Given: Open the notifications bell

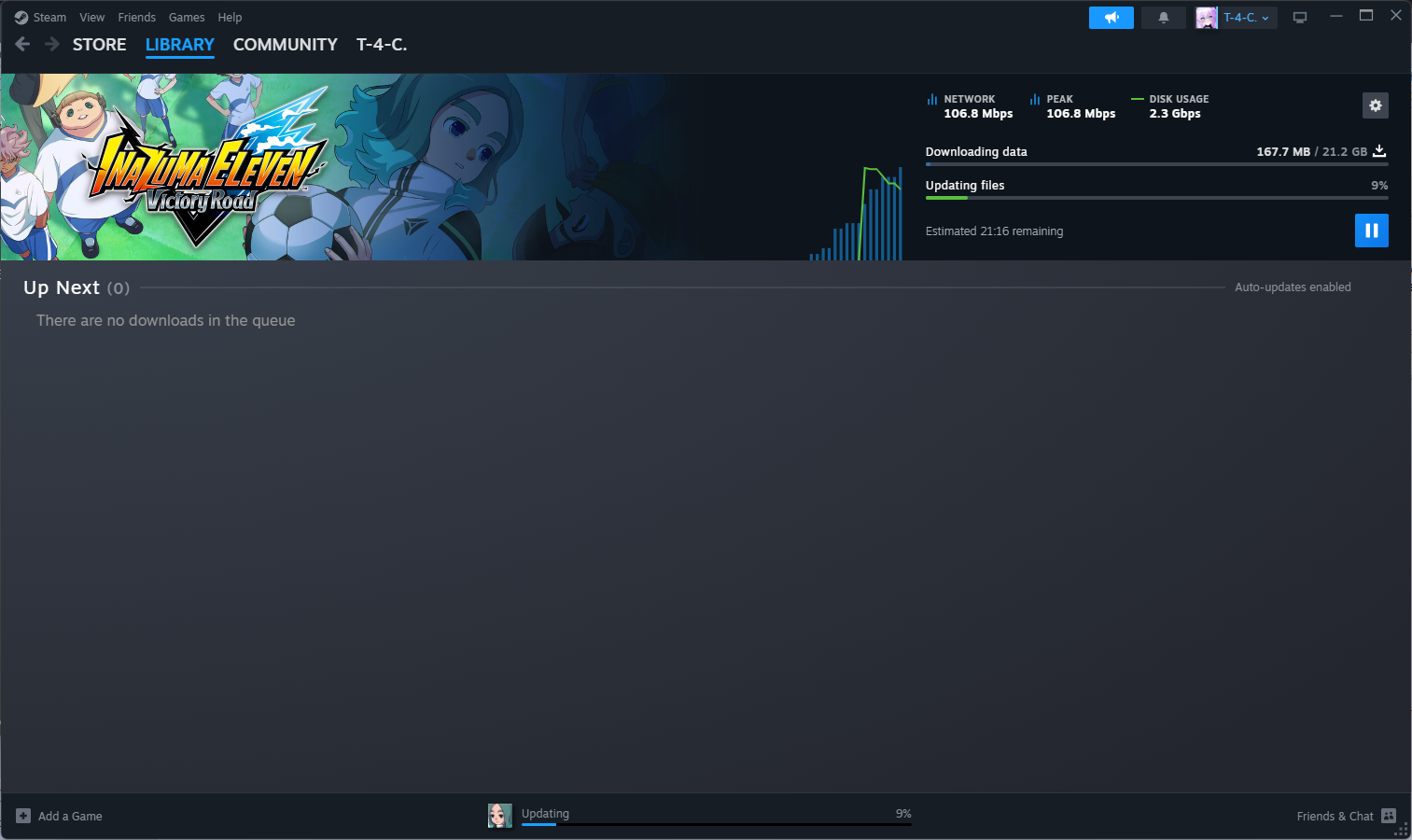Looking at the screenshot, I should coord(1164,18).
